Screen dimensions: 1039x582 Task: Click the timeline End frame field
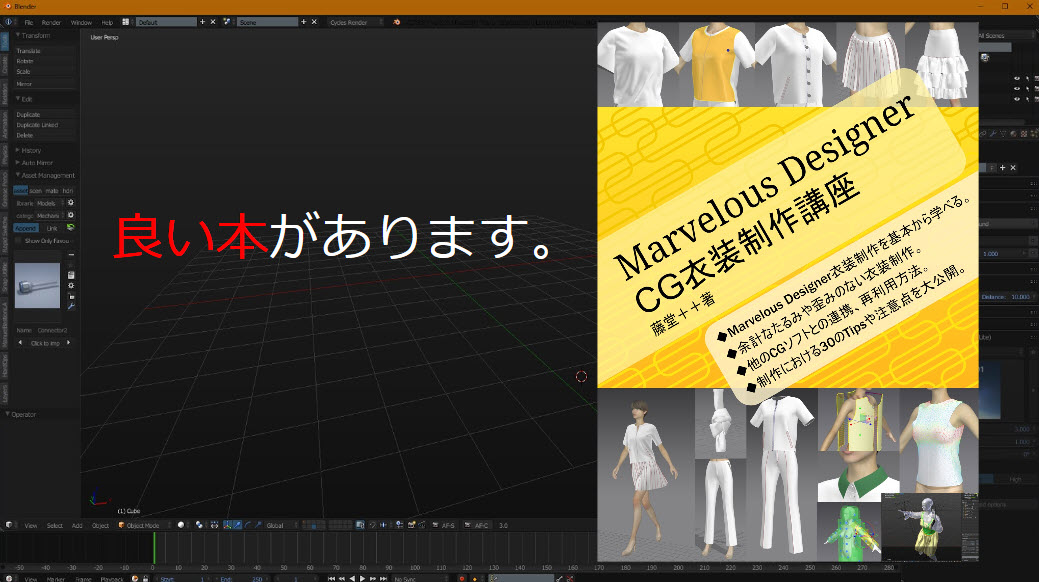point(241,579)
